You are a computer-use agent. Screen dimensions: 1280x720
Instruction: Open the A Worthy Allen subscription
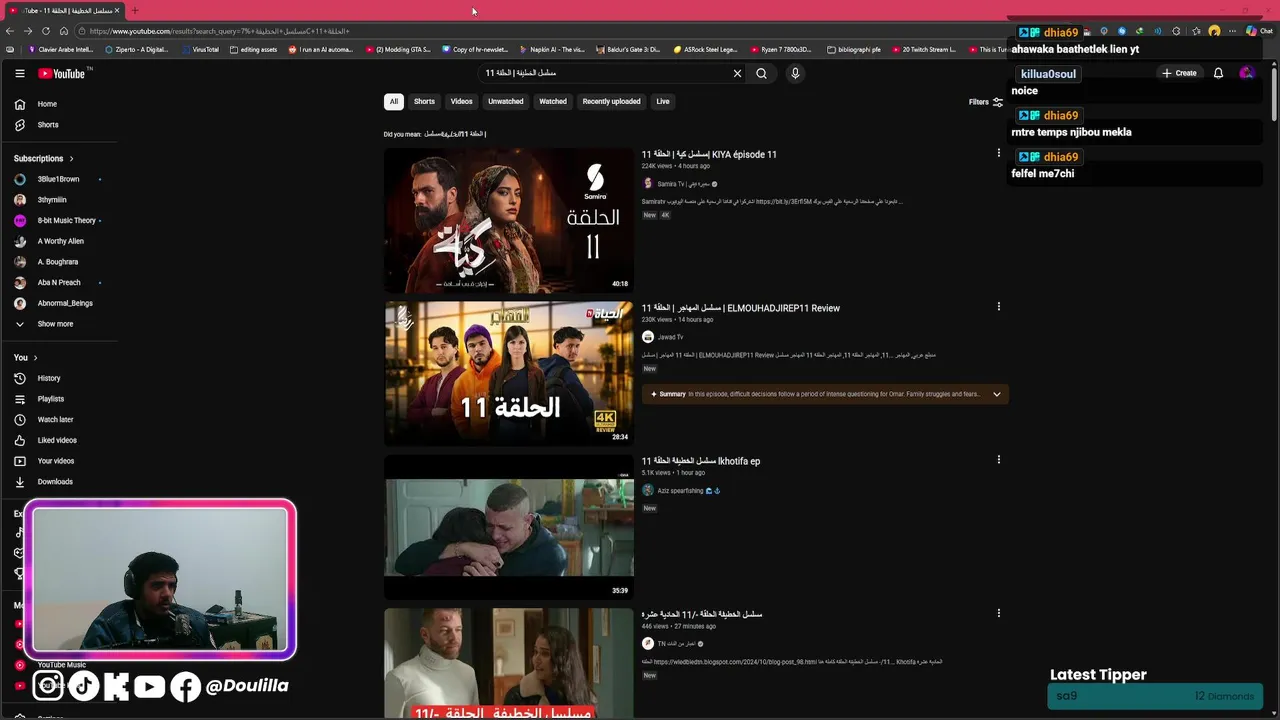tap(58, 241)
